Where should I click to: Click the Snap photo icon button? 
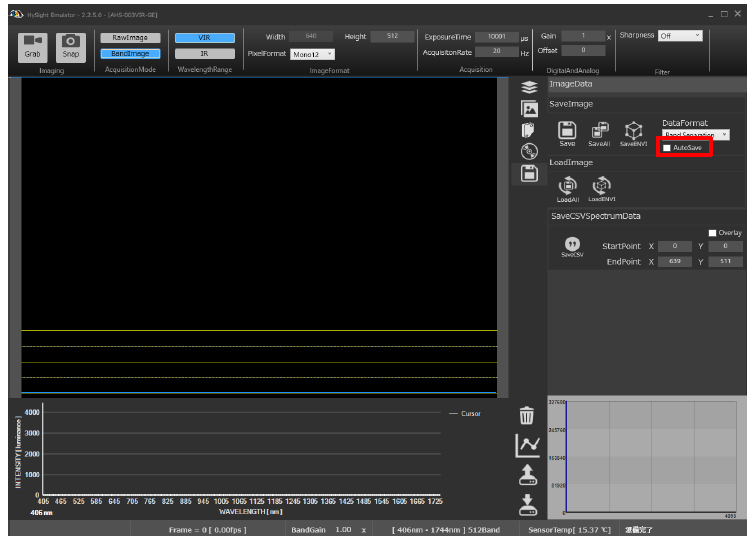pyautogui.click(x=71, y=47)
